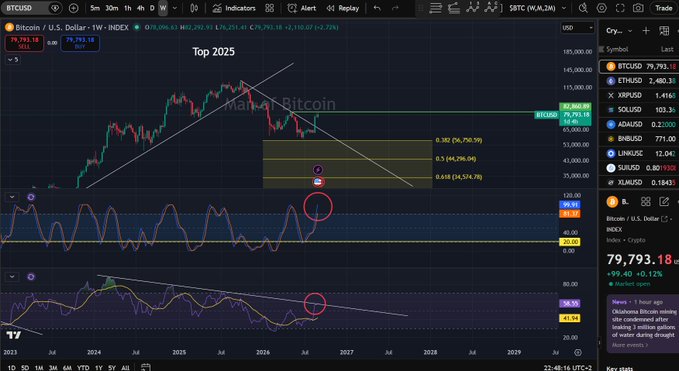
Task: Switch to the 4h timeframe
Action: pyautogui.click(x=141, y=8)
